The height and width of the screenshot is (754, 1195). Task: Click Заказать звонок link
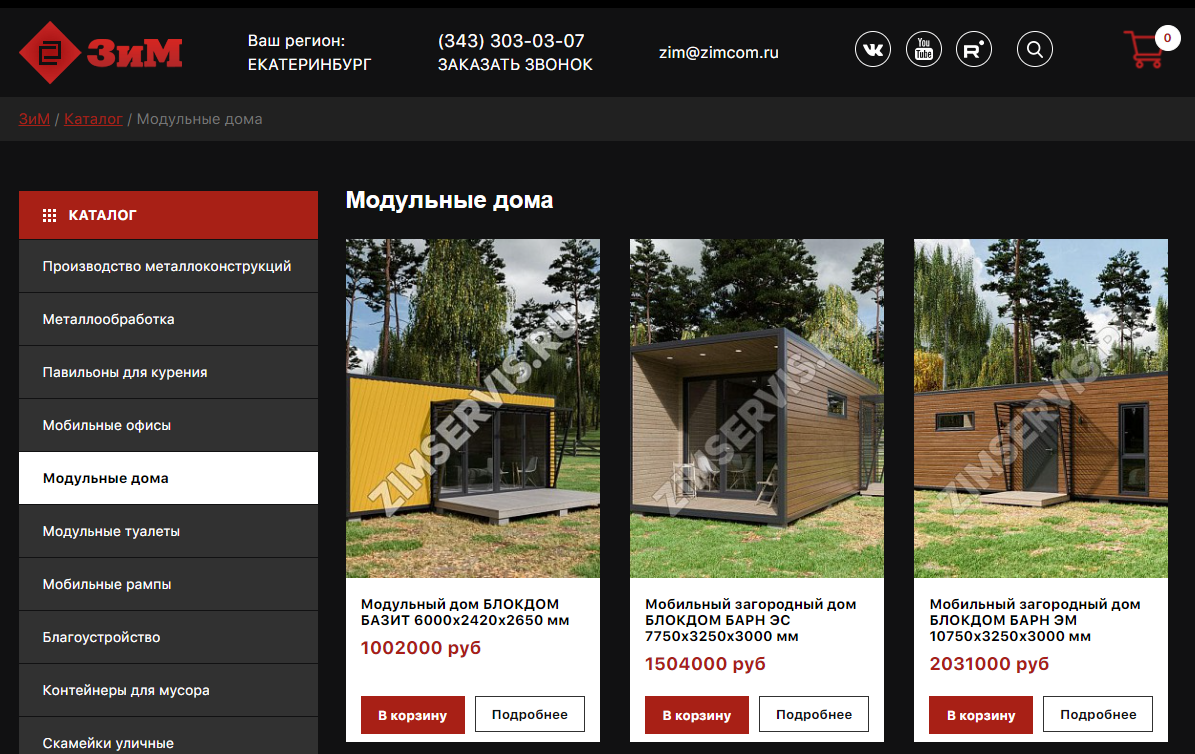pos(515,65)
